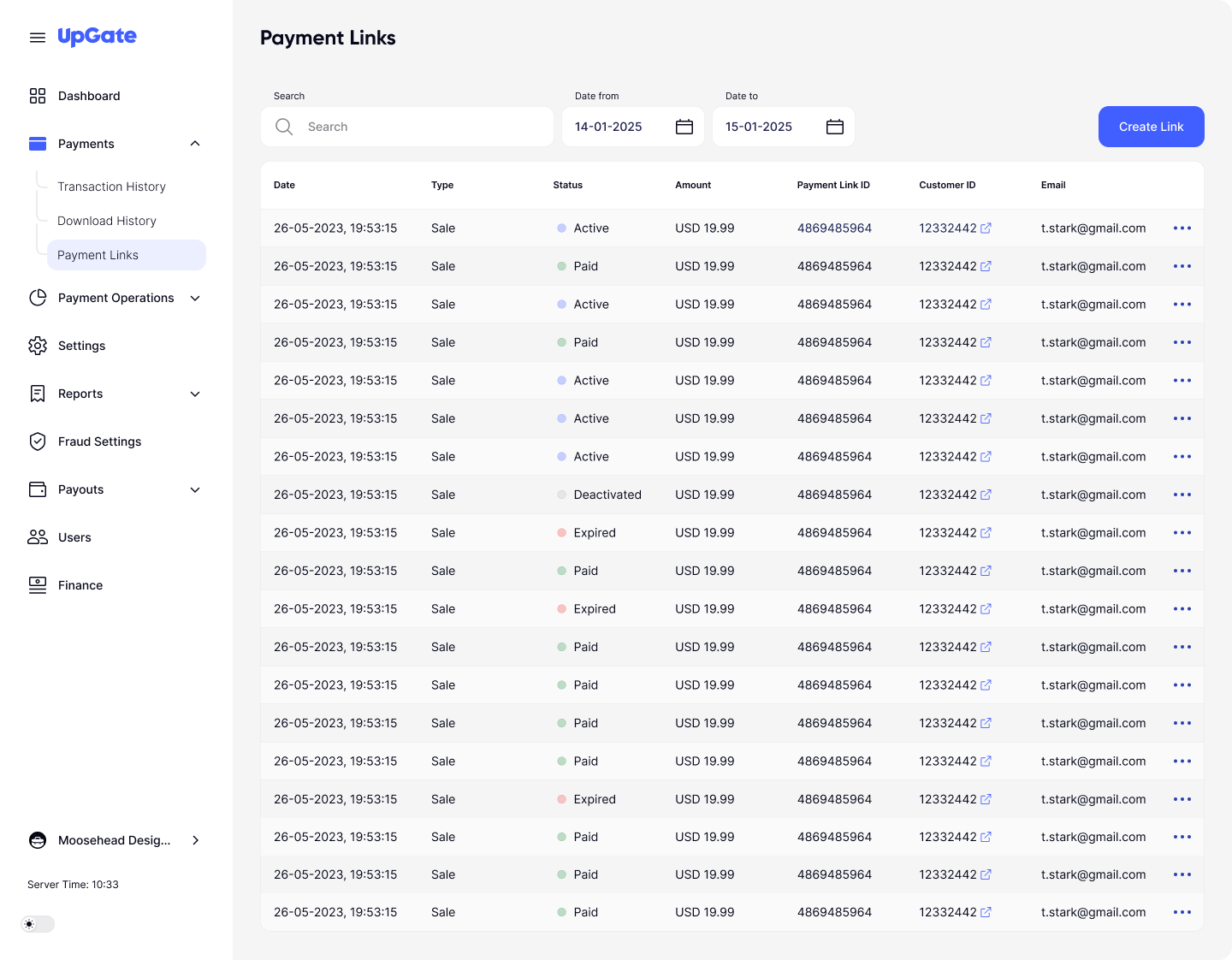Click the Finance sidebar icon

click(x=38, y=585)
